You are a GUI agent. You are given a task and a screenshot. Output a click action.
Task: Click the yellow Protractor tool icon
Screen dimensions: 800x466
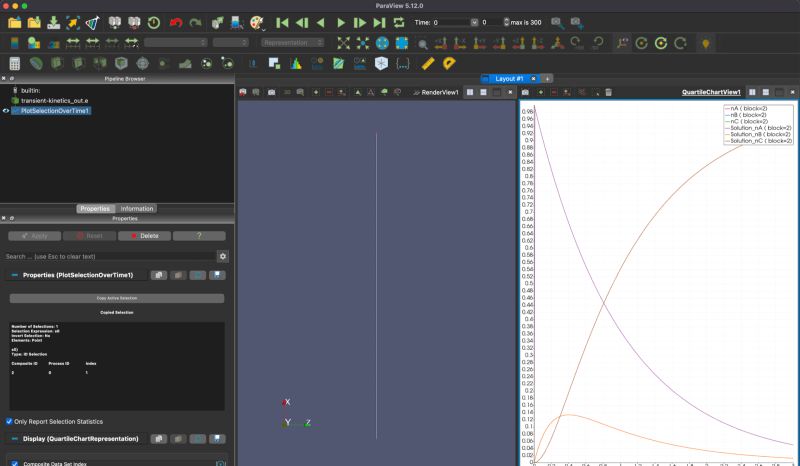(448, 63)
